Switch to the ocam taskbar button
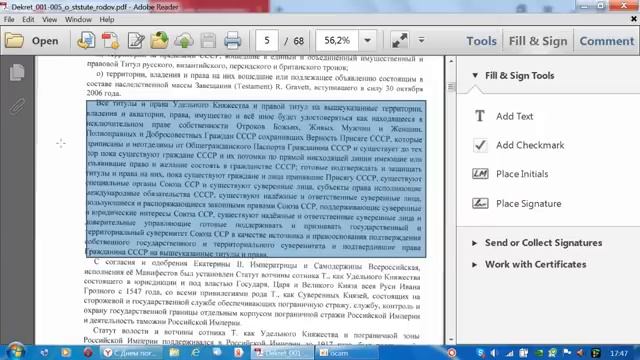This screenshot has width=640, height=360. pyautogui.click(x=346, y=353)
